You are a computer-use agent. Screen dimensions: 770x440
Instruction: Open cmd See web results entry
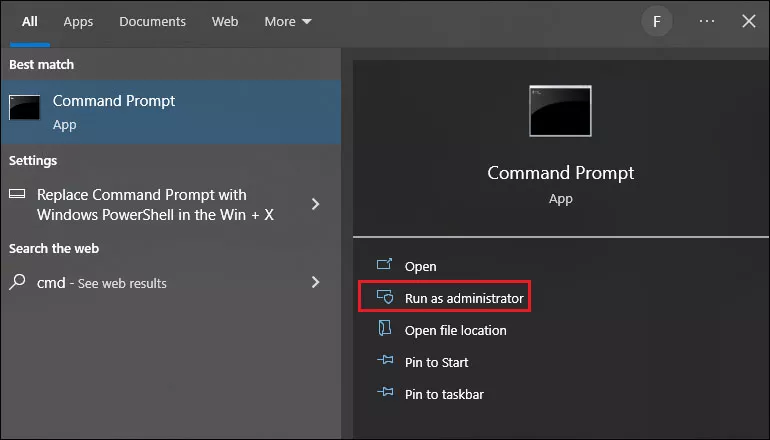171,282
